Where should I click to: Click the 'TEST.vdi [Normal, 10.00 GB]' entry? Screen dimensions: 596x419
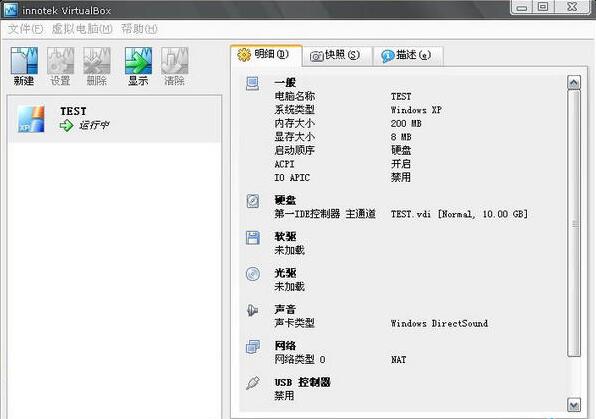[x=459, y=214]
